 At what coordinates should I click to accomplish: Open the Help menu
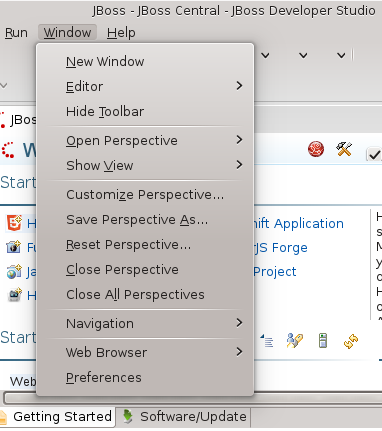pyautogui.click(x=121, y=33)
